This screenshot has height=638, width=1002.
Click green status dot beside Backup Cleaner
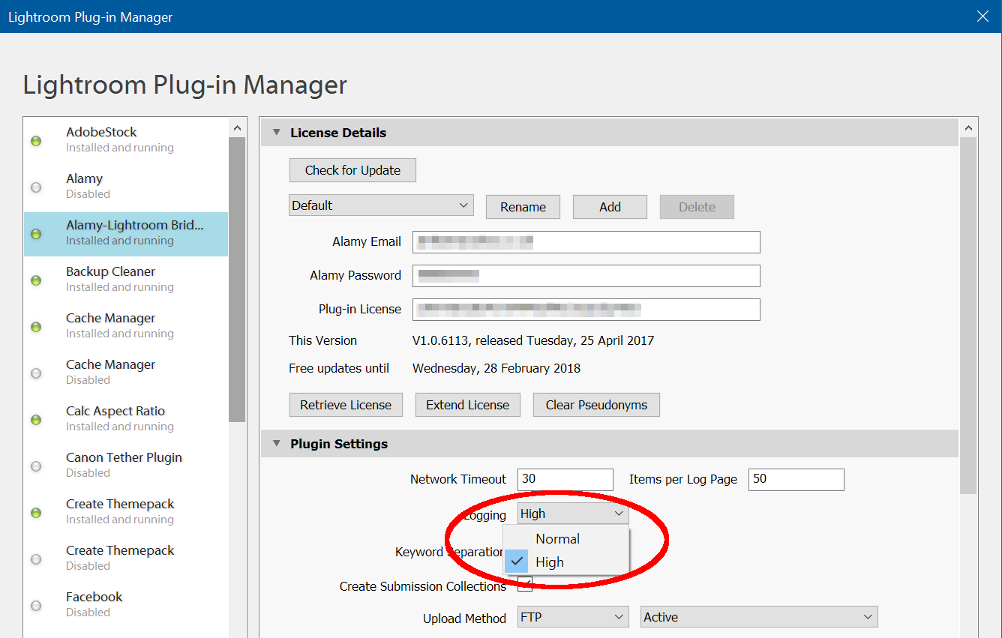coord(36,281)
